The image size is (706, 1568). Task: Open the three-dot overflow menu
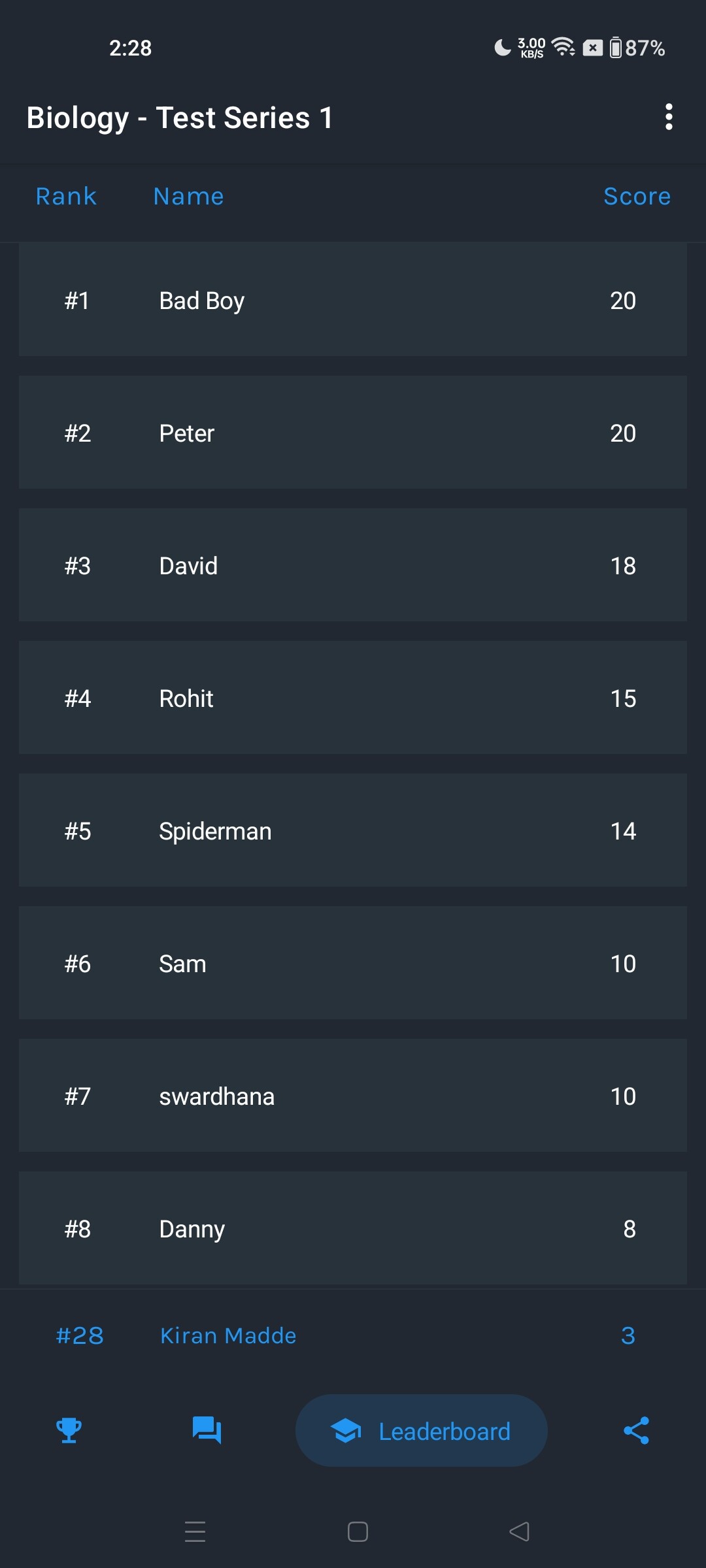(x=668, y=118)
